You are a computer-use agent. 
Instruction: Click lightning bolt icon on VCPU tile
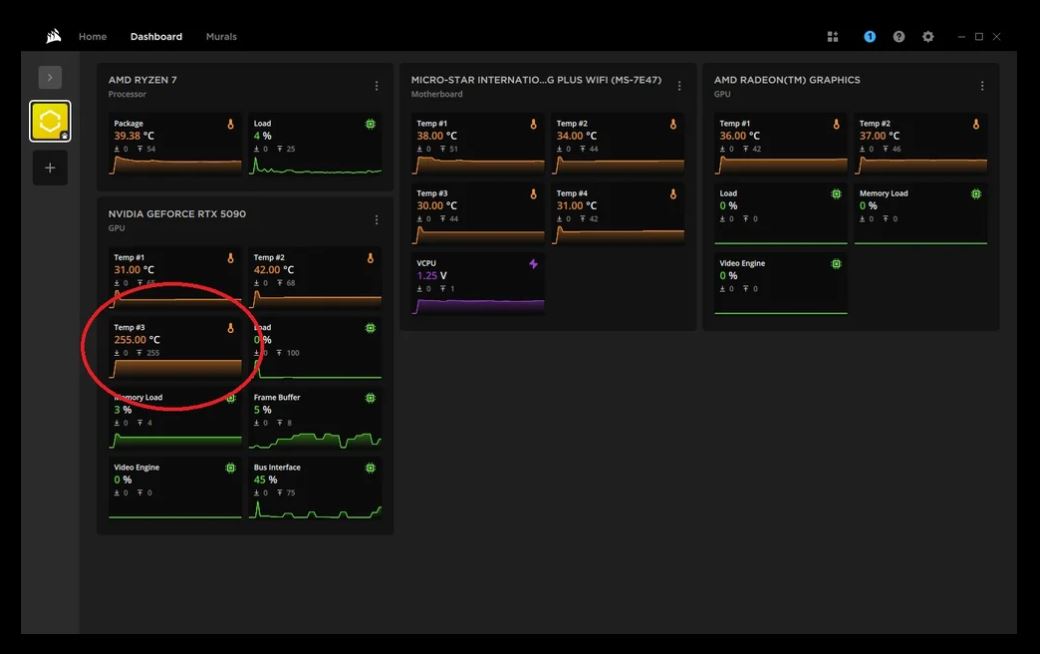533,264
